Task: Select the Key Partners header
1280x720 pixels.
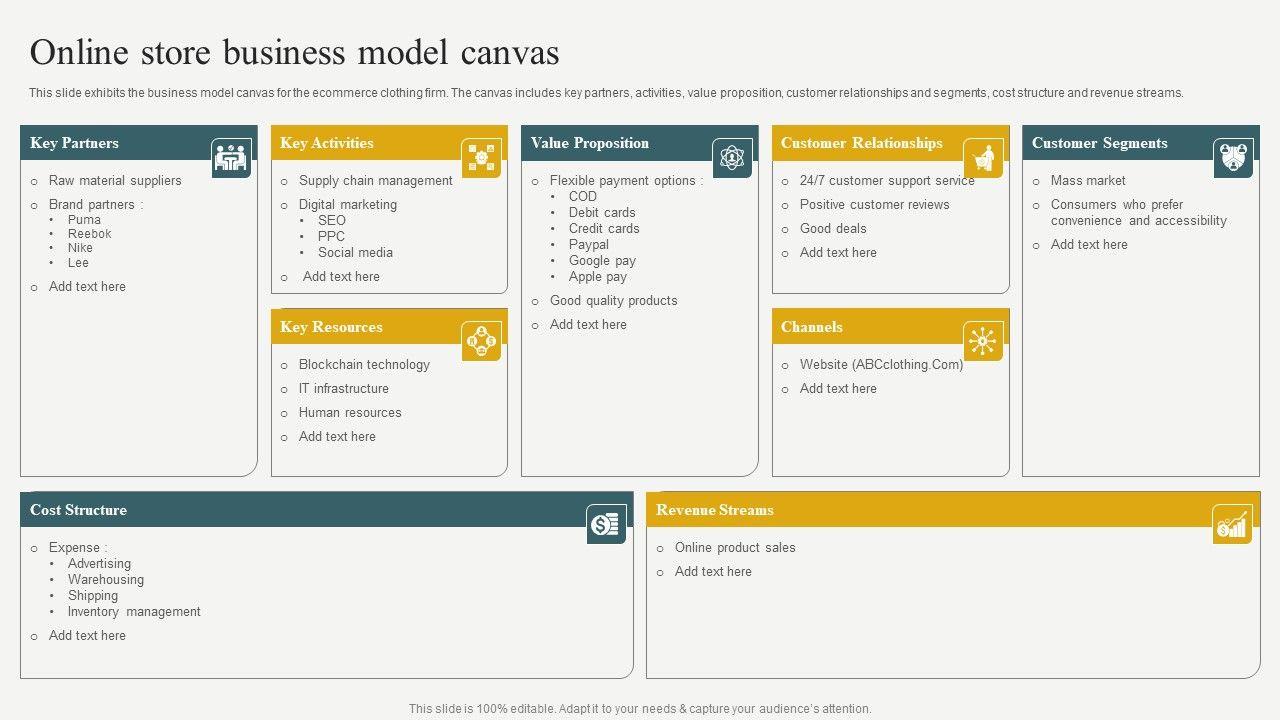Action: [x=74, y=143]
